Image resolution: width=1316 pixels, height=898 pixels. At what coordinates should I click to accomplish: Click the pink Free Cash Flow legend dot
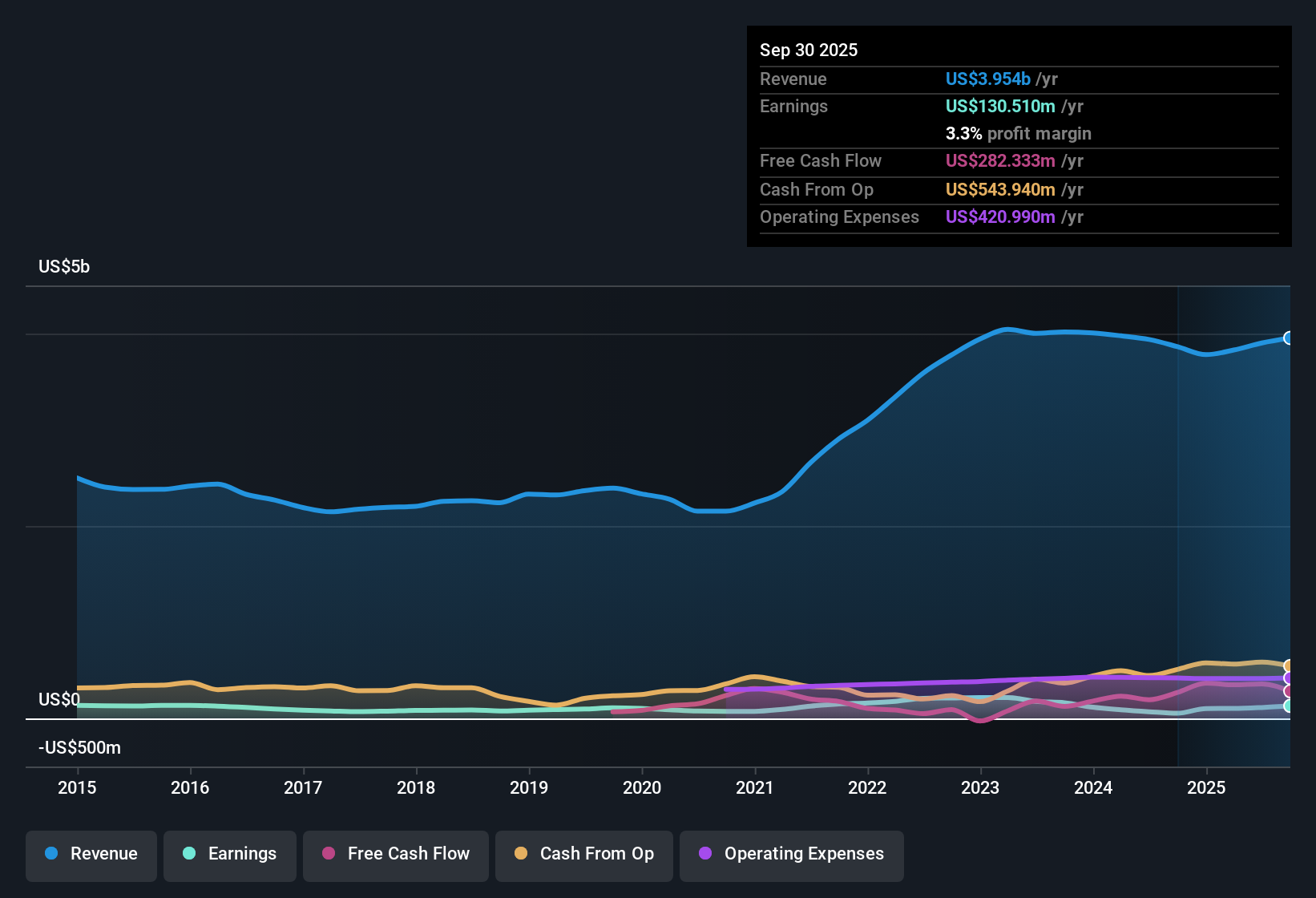328,854
